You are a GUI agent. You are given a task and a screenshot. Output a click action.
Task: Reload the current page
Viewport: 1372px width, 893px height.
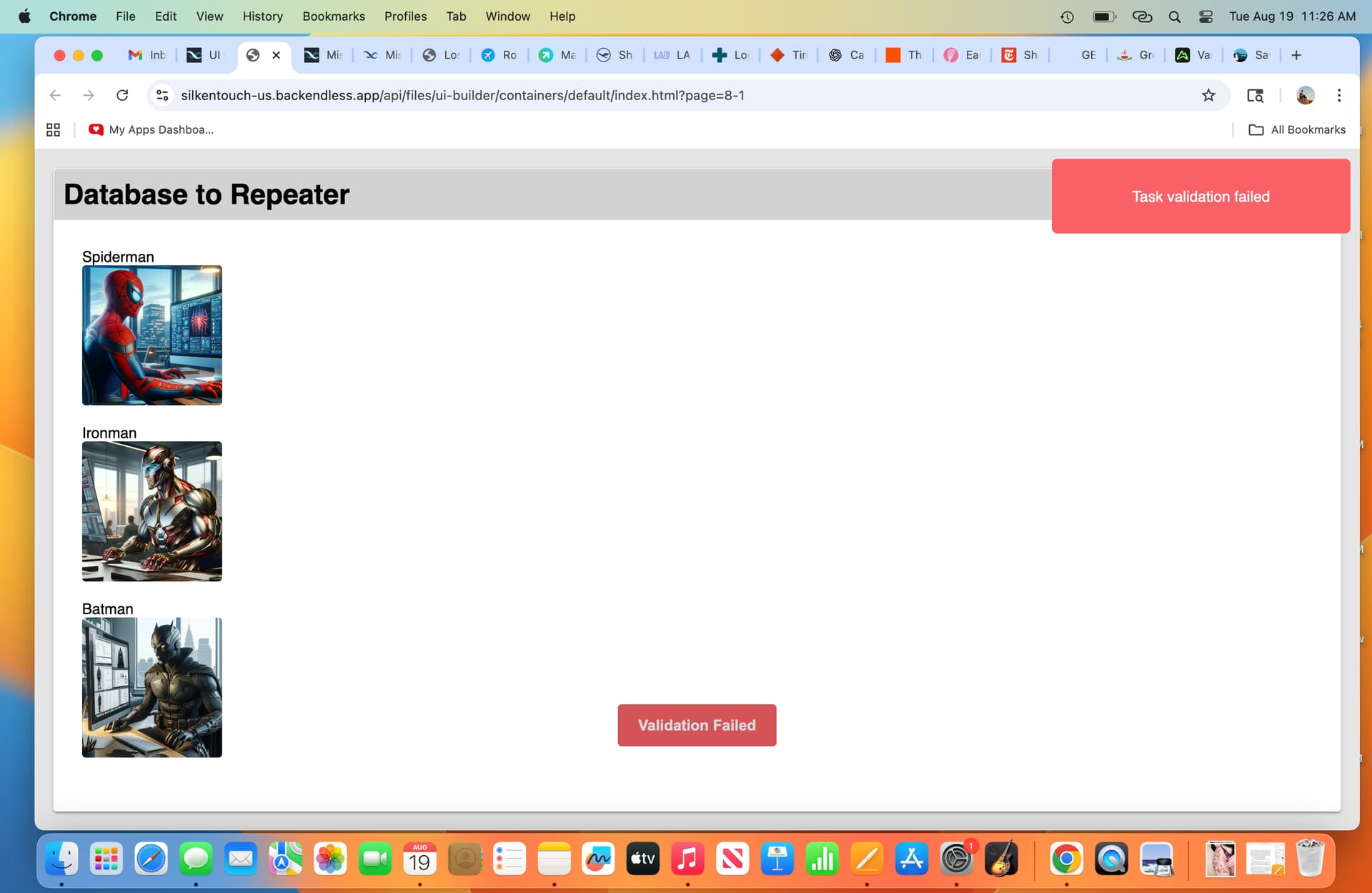122,95
